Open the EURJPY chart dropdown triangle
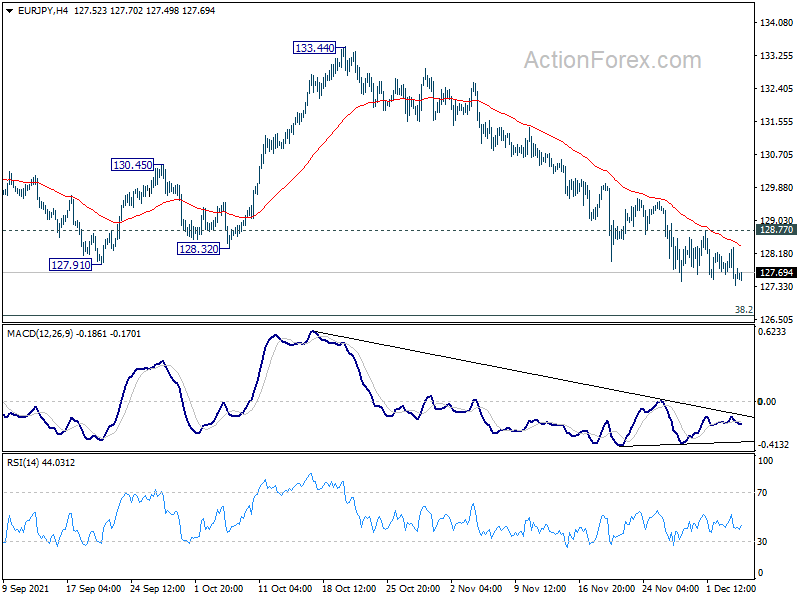 (9, 11)
